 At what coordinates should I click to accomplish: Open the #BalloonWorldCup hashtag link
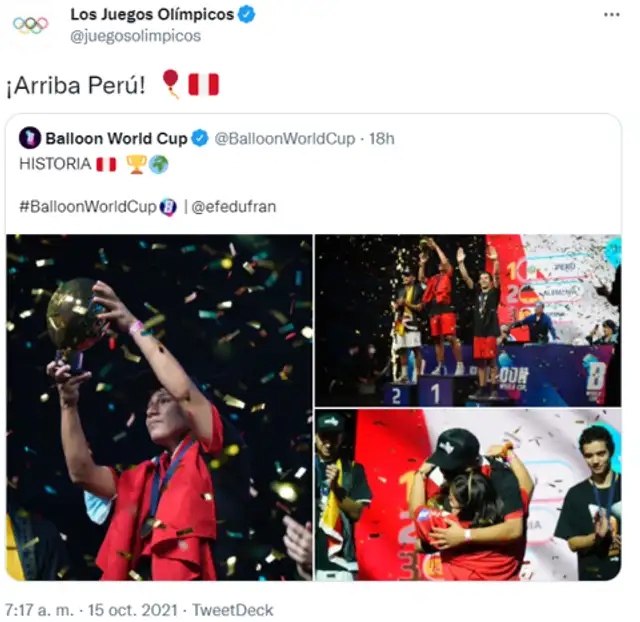[88, 207]
